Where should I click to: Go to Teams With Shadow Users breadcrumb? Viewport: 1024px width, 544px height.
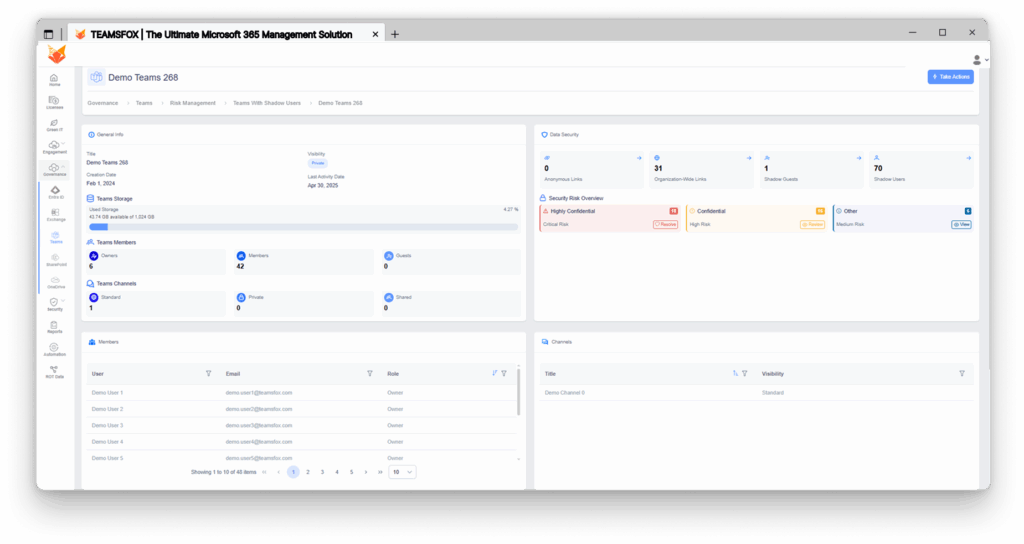click(266, 103)
